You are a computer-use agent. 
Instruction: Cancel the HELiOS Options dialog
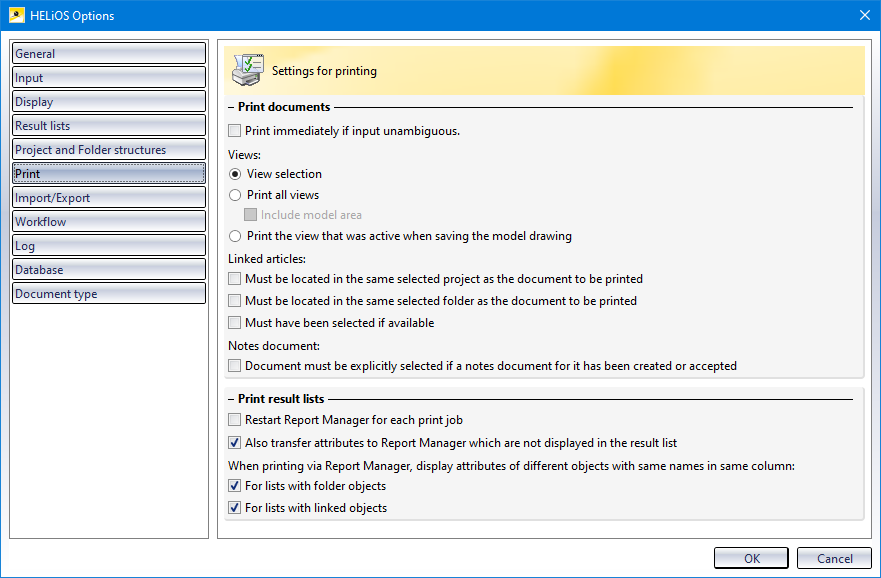pyautogui.click(x=834, y=558)
